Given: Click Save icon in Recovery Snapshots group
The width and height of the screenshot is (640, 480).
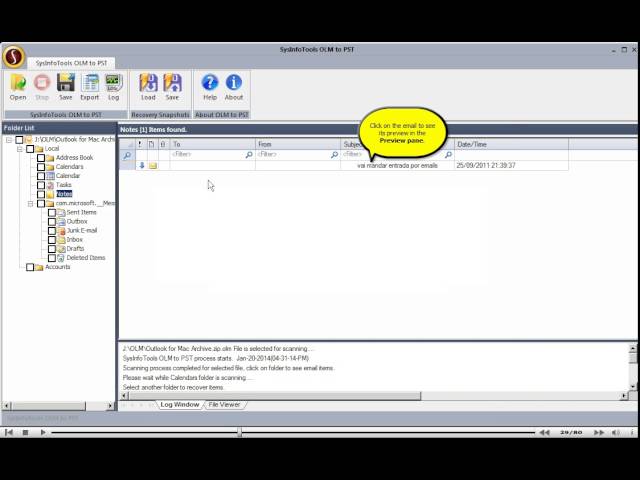Looking at the screenshot, I should tap(172, 83).
